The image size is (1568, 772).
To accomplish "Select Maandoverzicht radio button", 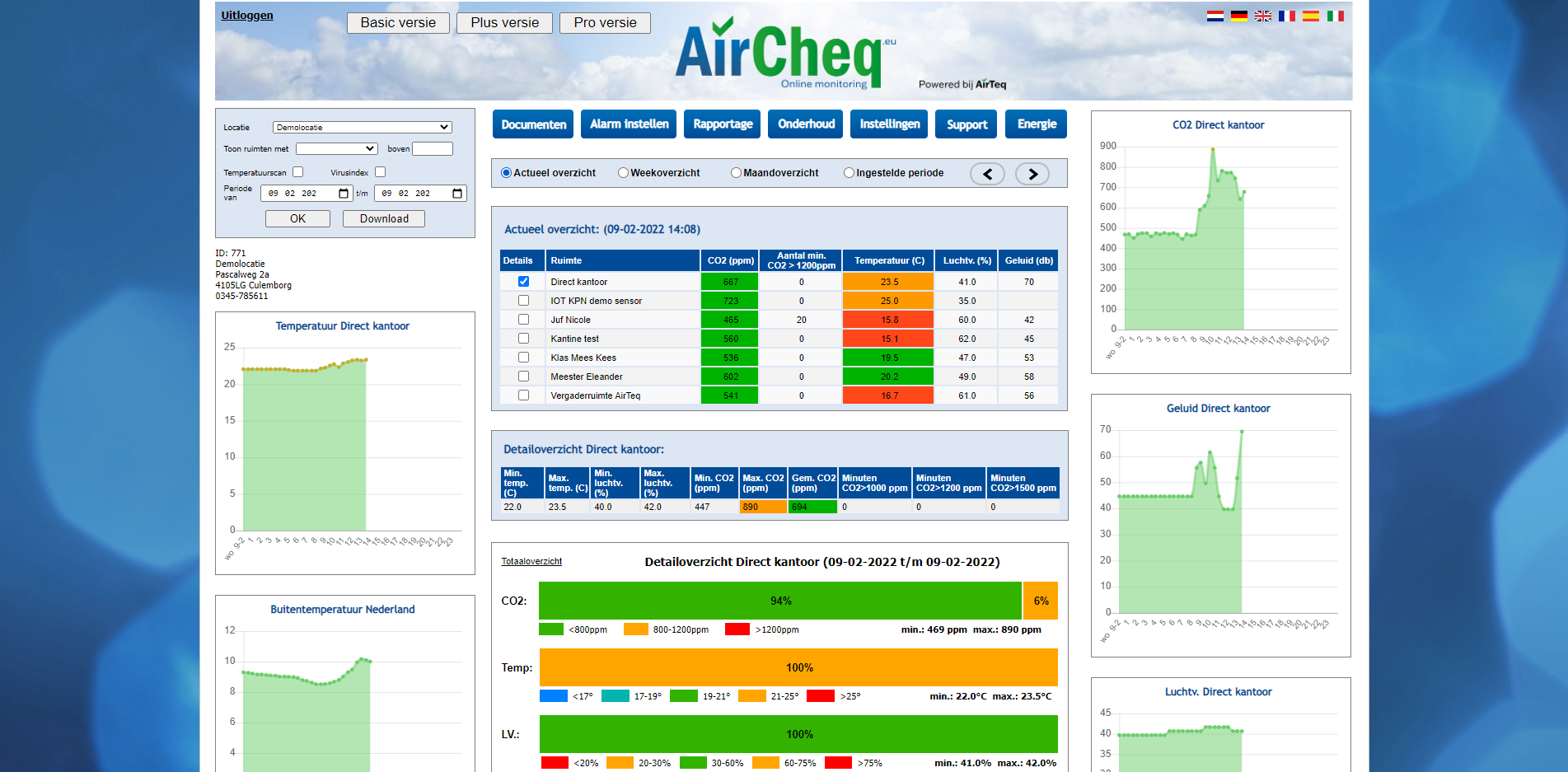I will [736, 173].
